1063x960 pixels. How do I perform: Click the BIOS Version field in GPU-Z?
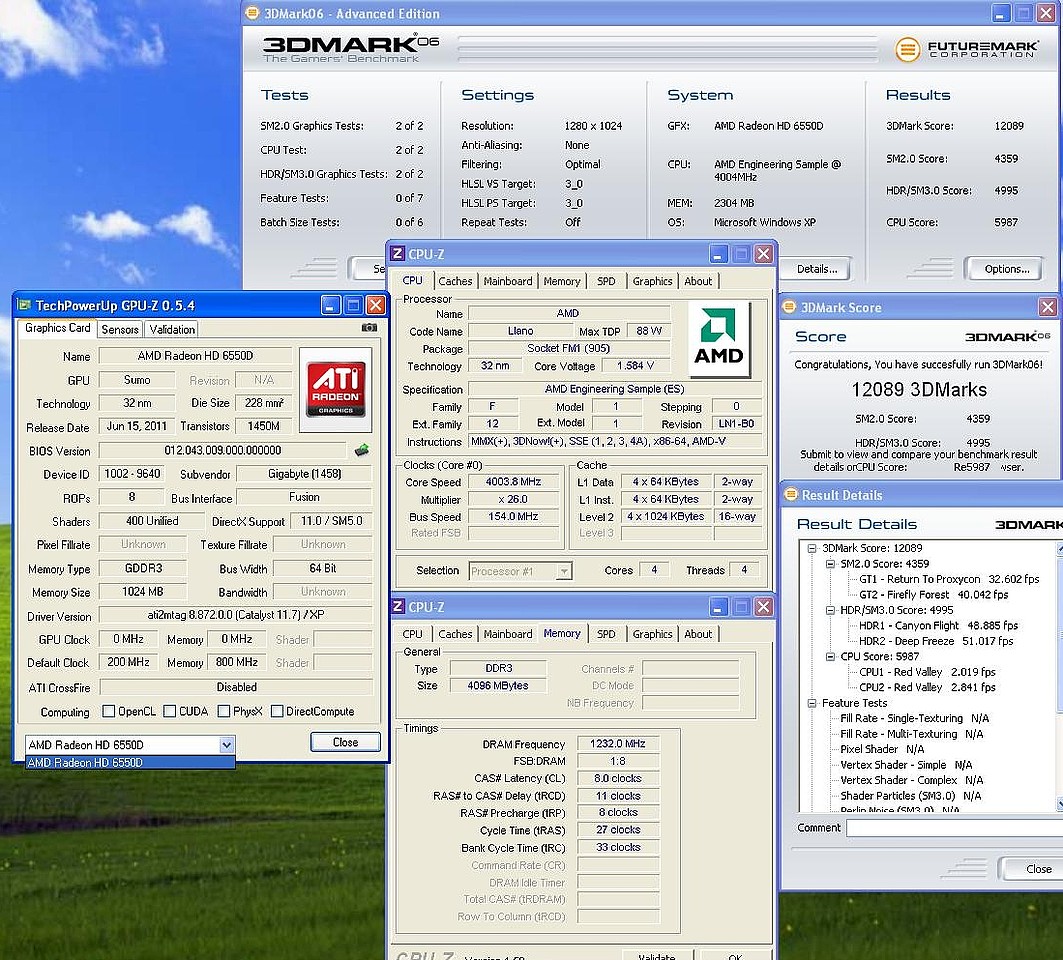click(222, 450)
